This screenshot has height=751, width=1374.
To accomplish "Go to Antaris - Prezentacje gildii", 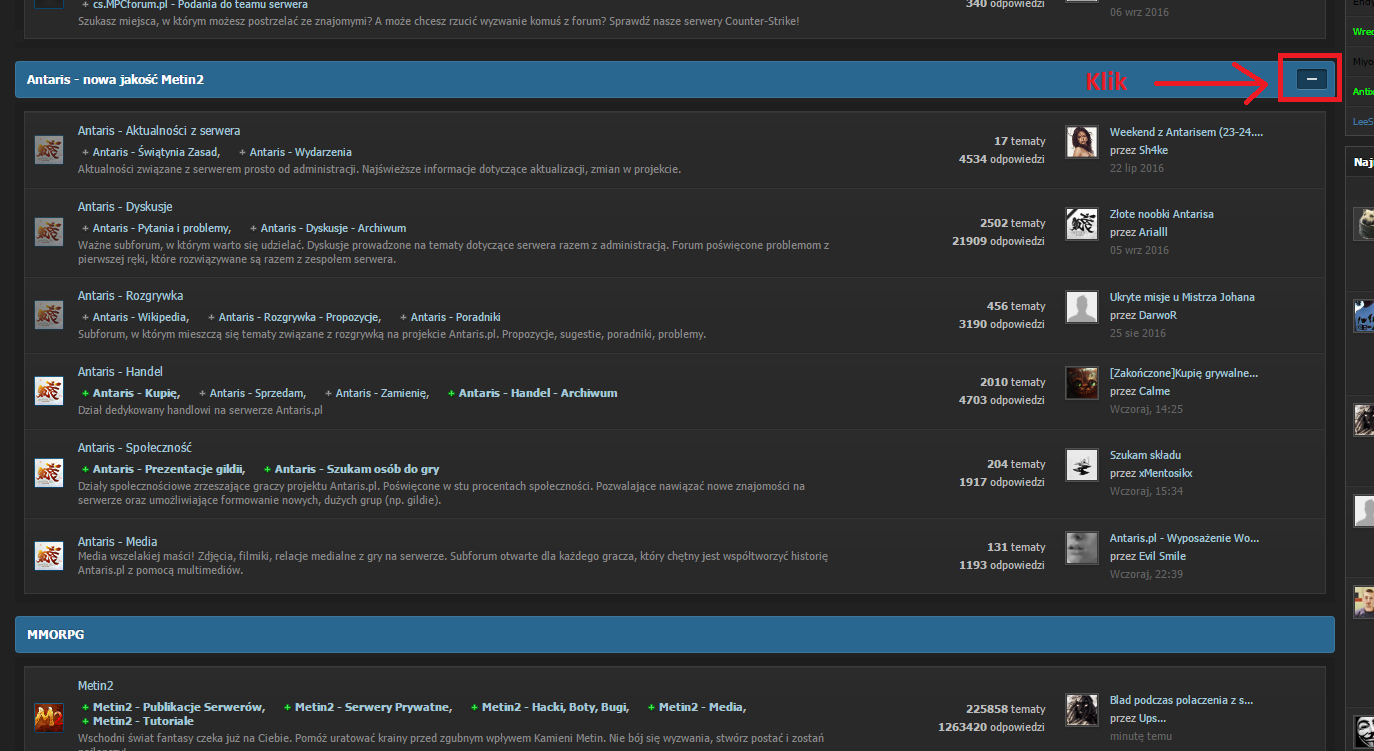I will pos(167,469).
